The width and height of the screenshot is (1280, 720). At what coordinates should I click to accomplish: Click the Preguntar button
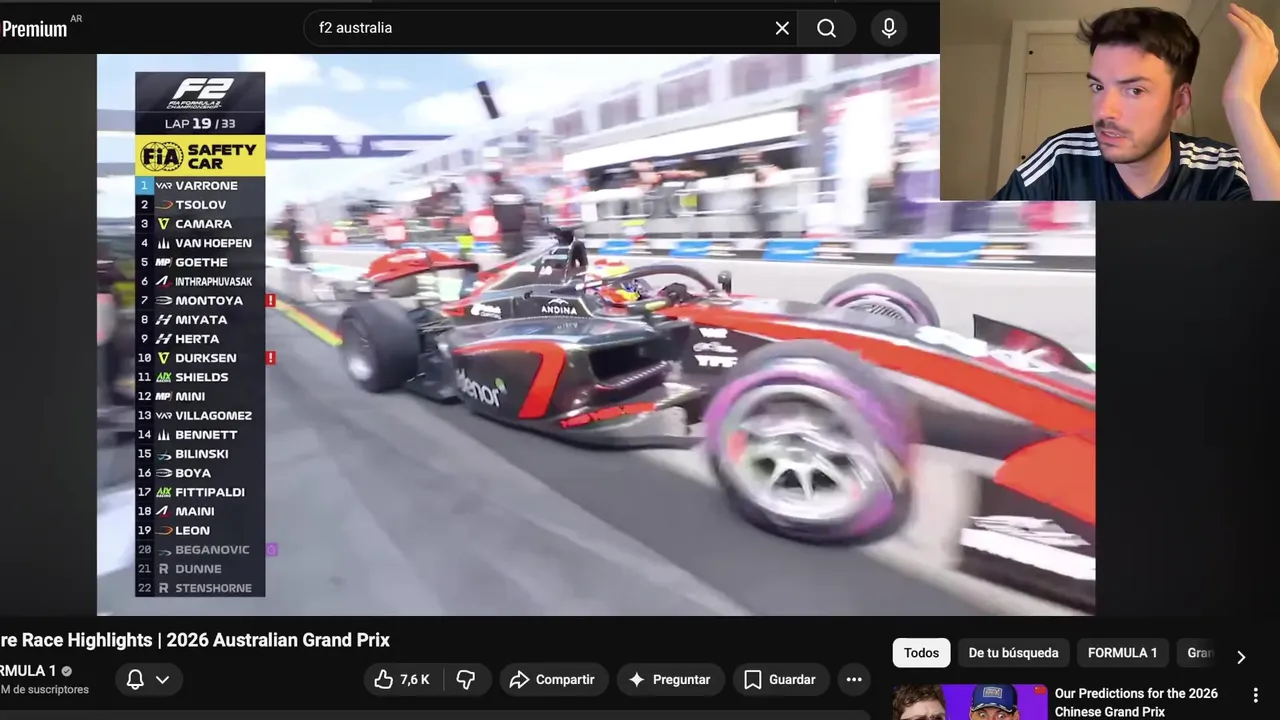coord(670,680)
